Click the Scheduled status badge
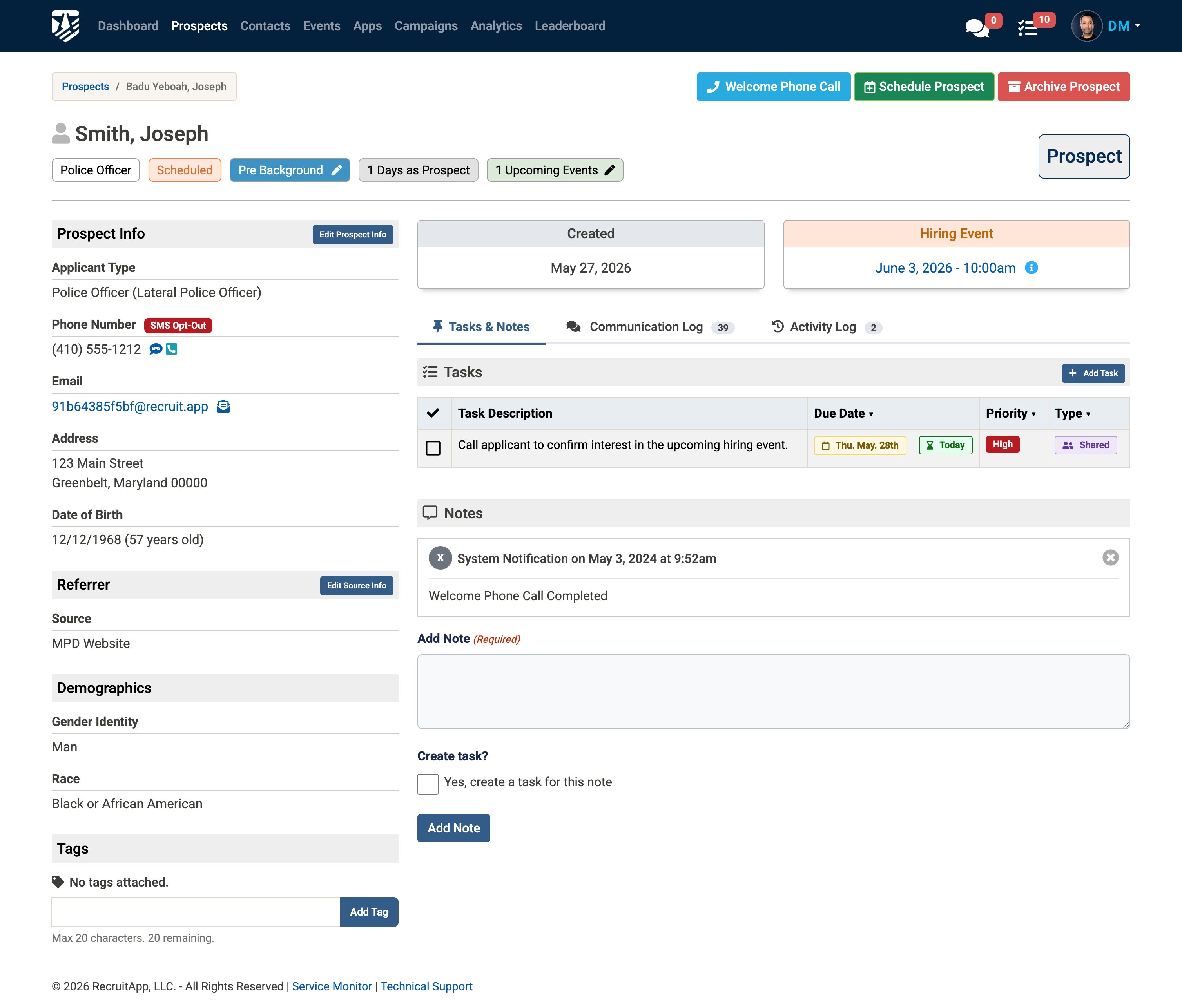Screen dimensions: 1182x1008 185,170
